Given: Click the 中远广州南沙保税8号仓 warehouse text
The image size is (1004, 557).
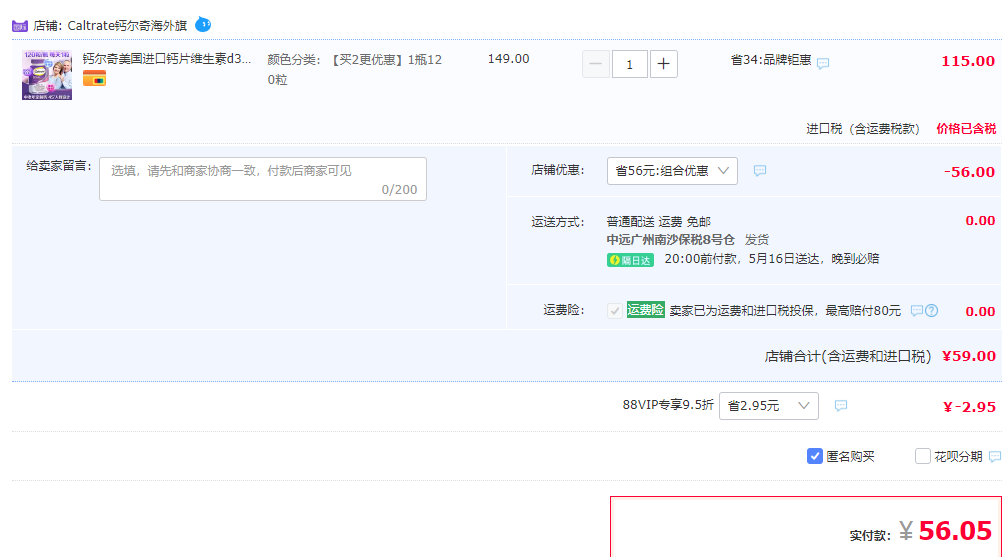Looking at the screenshot, I should (x=670, y=239).
